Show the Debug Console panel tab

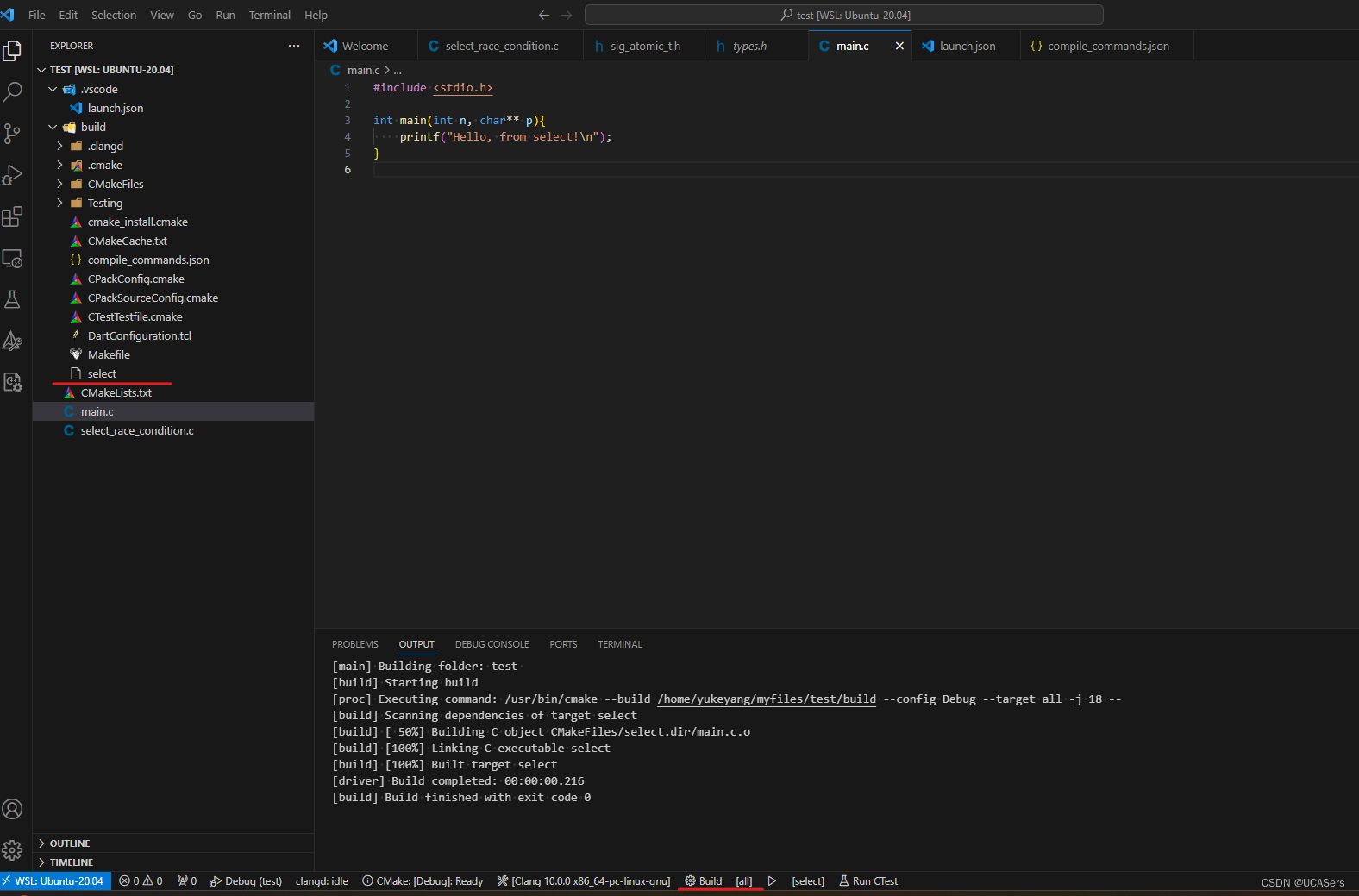click(492, 644)
